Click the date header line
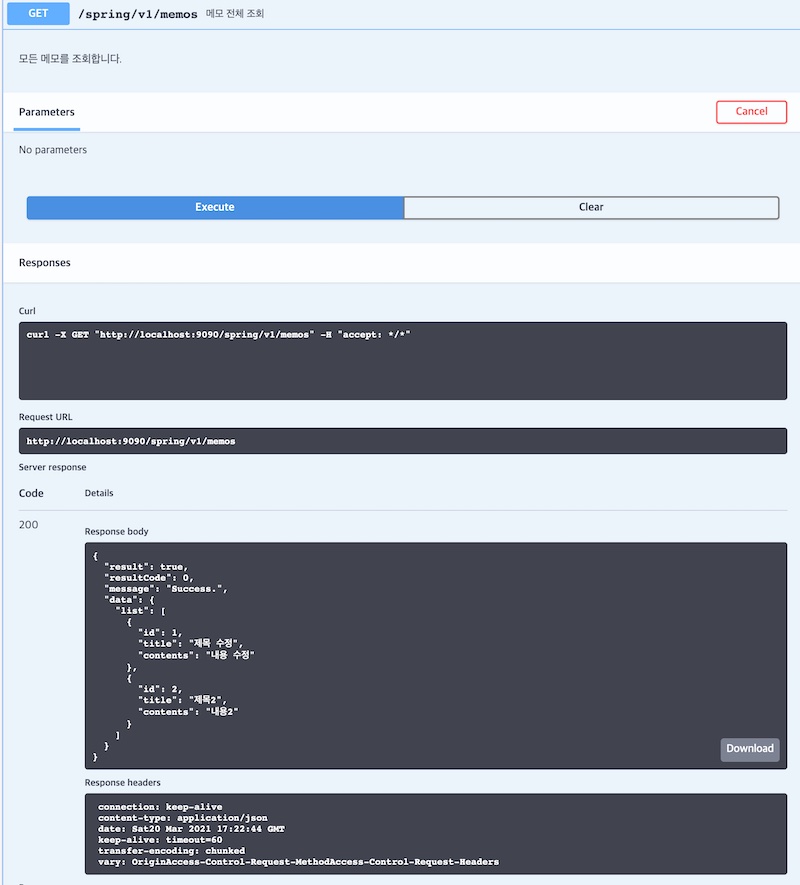 point(191,829)
